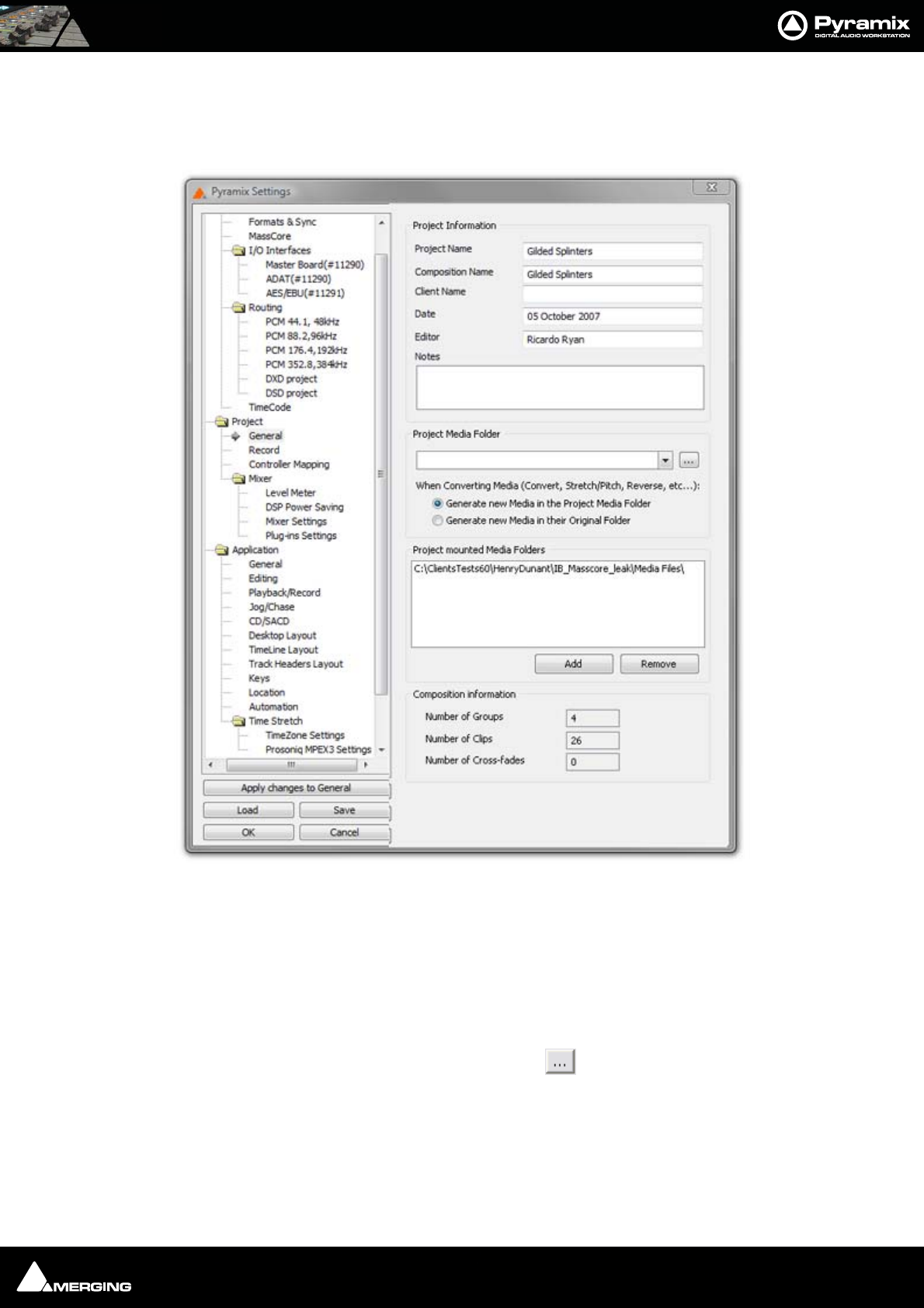Click the Project folder icon in tree
The width and height of the screenshot is (924, 1308).
pyautogui.click(x=221, y=422)
